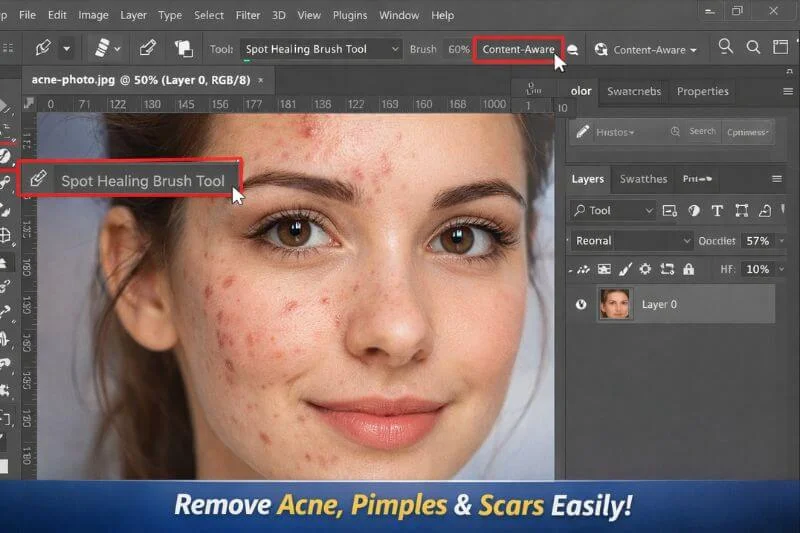Click the brush size 60% value
This screenshot has height=533, width=800.
coord(458,49)
